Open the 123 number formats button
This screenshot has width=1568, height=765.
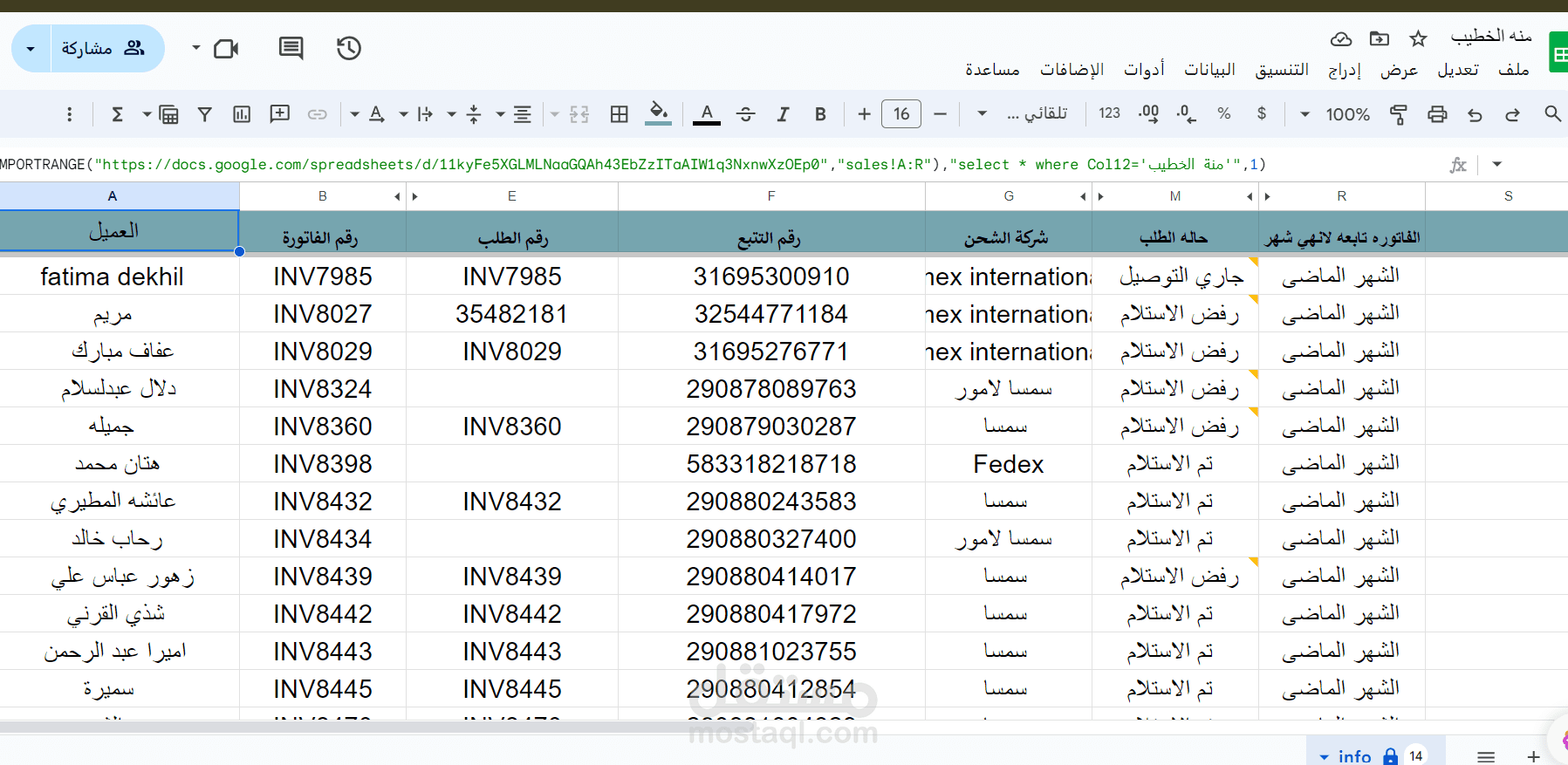(x=1109, y=113)
